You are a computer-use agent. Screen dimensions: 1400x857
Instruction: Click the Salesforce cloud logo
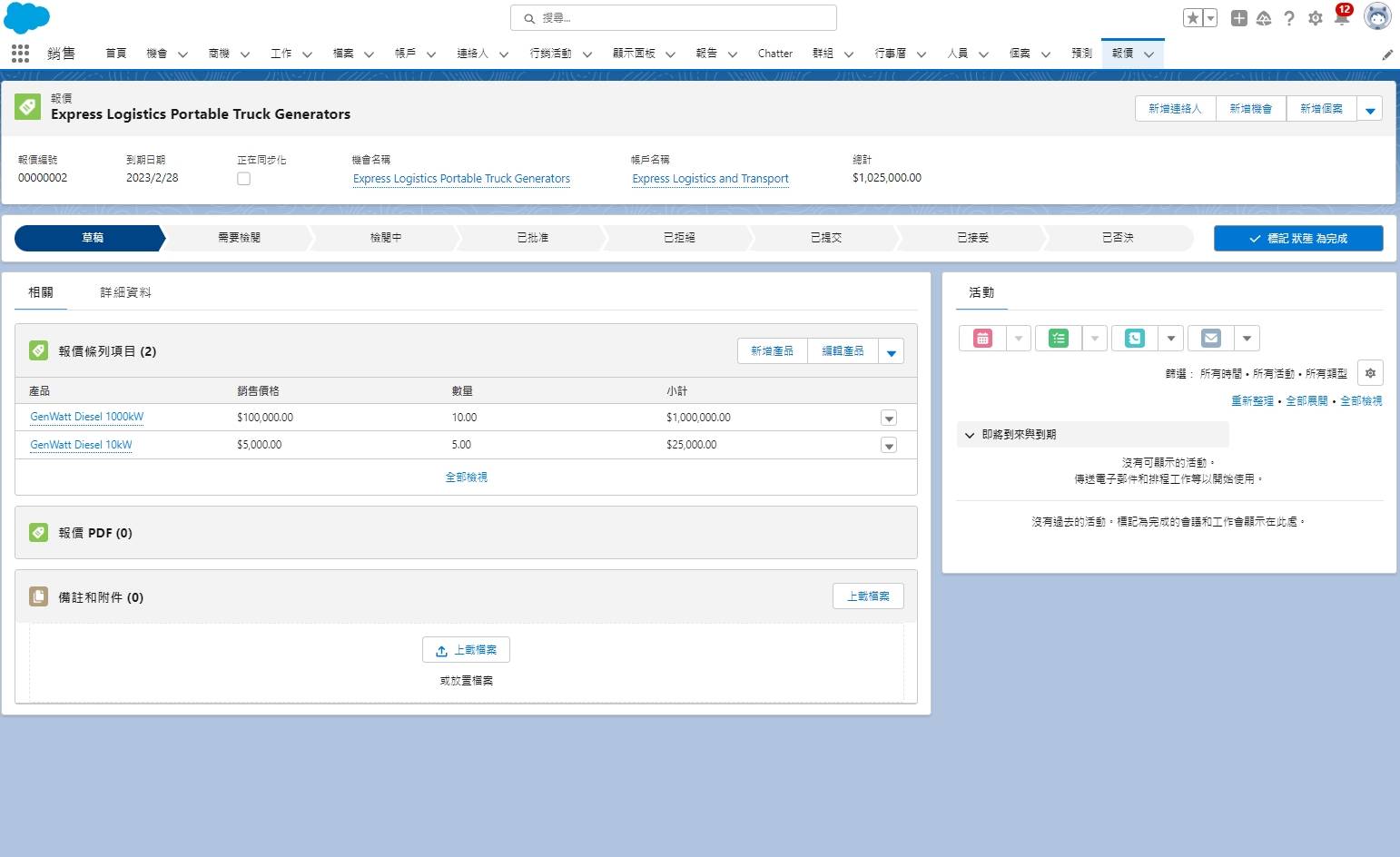27,17
